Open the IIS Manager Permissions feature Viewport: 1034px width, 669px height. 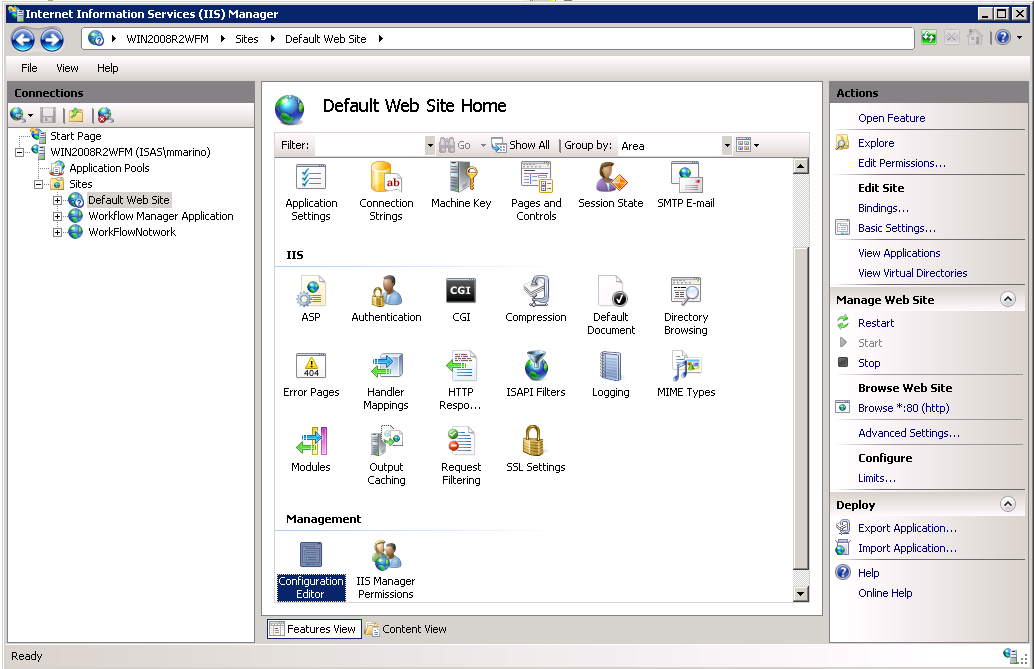pos(386,570)
